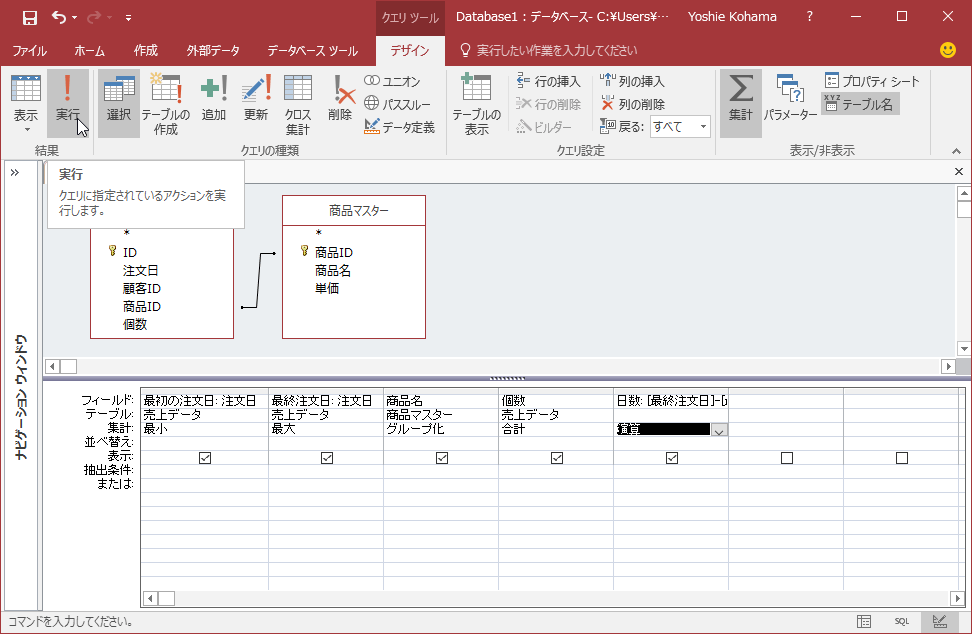Screen dimensions: 972x634
Task: Uncheck 表示 for 最初の注文日 column
Action: pos(205,458)
